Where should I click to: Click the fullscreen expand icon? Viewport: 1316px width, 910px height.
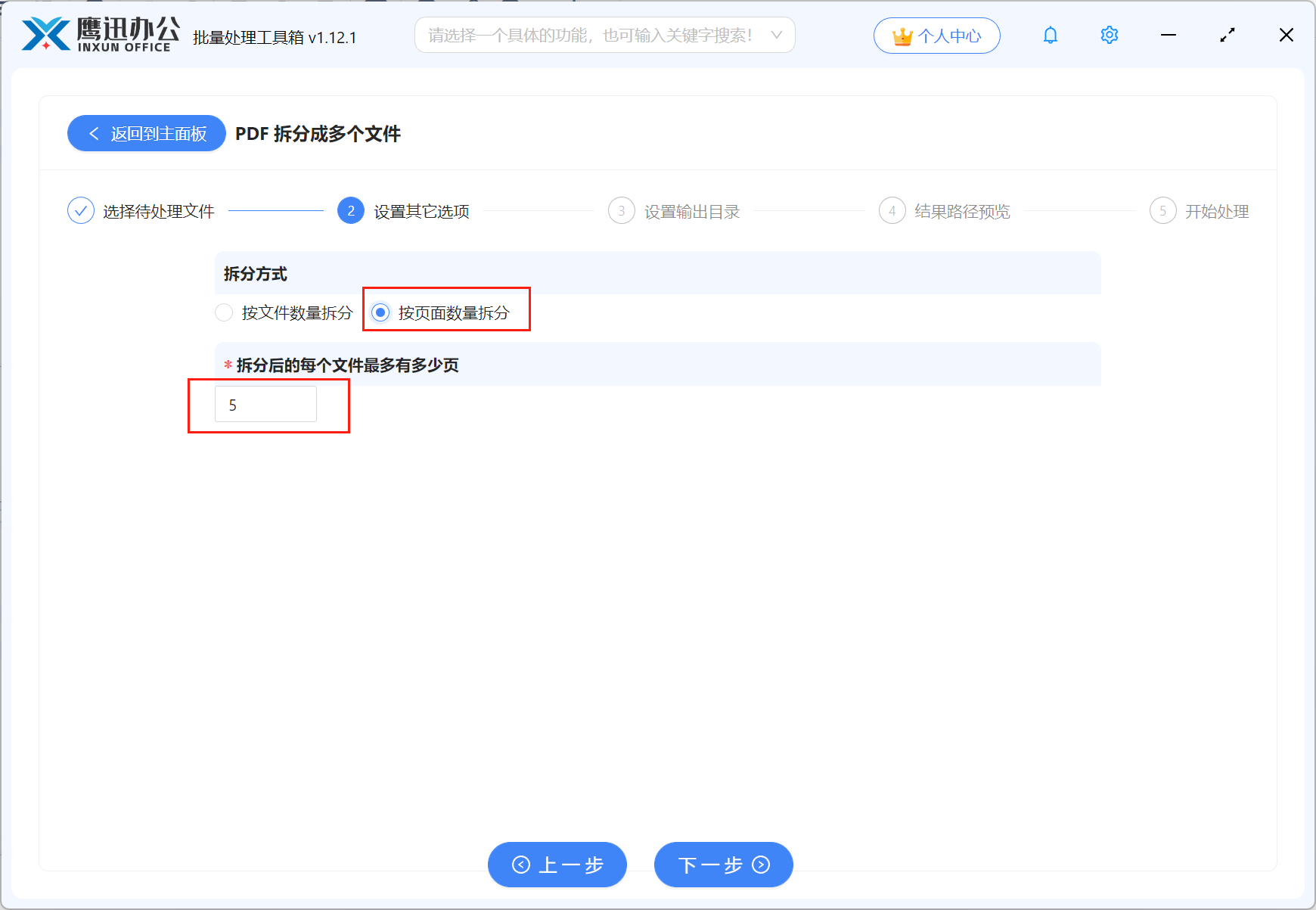pos(1228,35)
